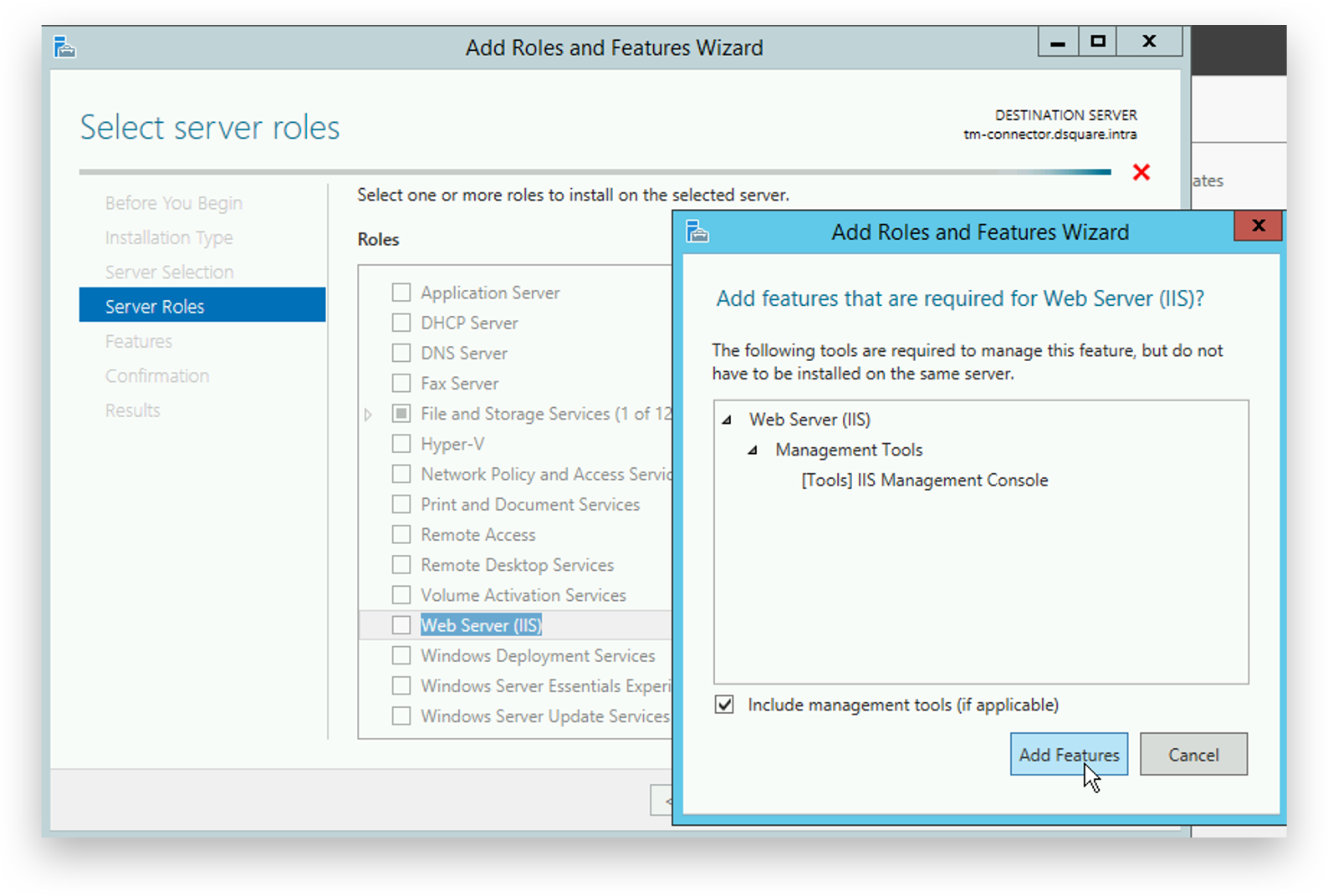The width and height of the screenshot is (1328, 896).
Task: Click the Add Features button
Action: [x=1068, y=754]
